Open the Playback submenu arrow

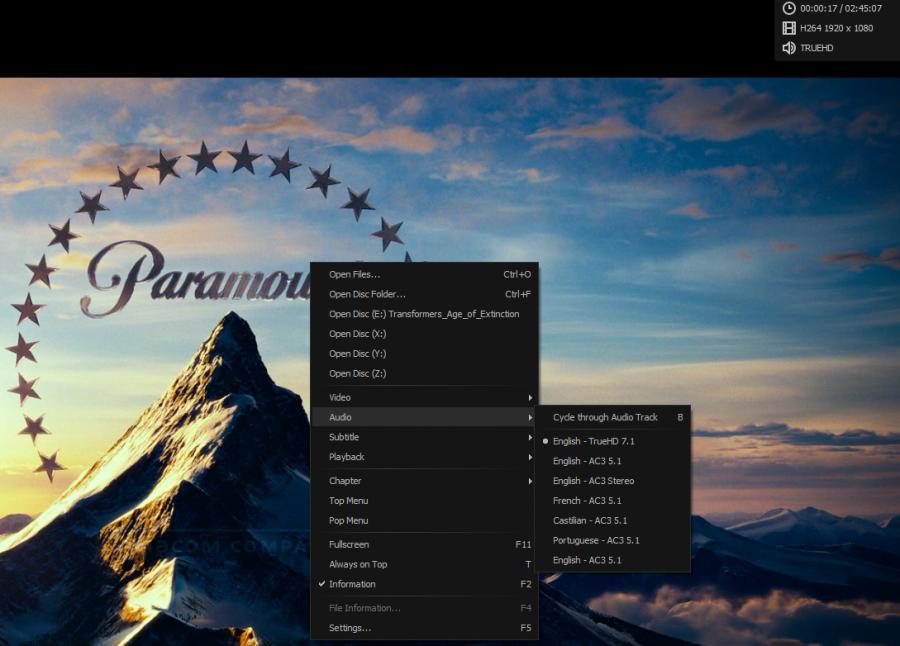(530, 457)
